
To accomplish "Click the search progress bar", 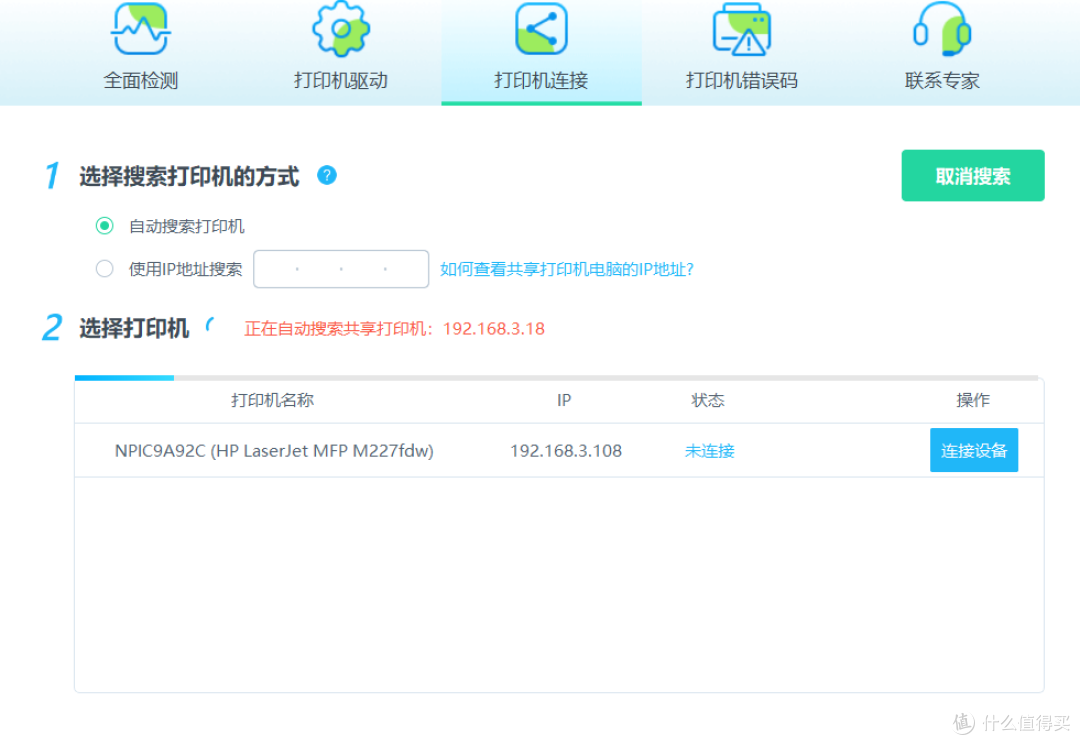I will (557, 377).
